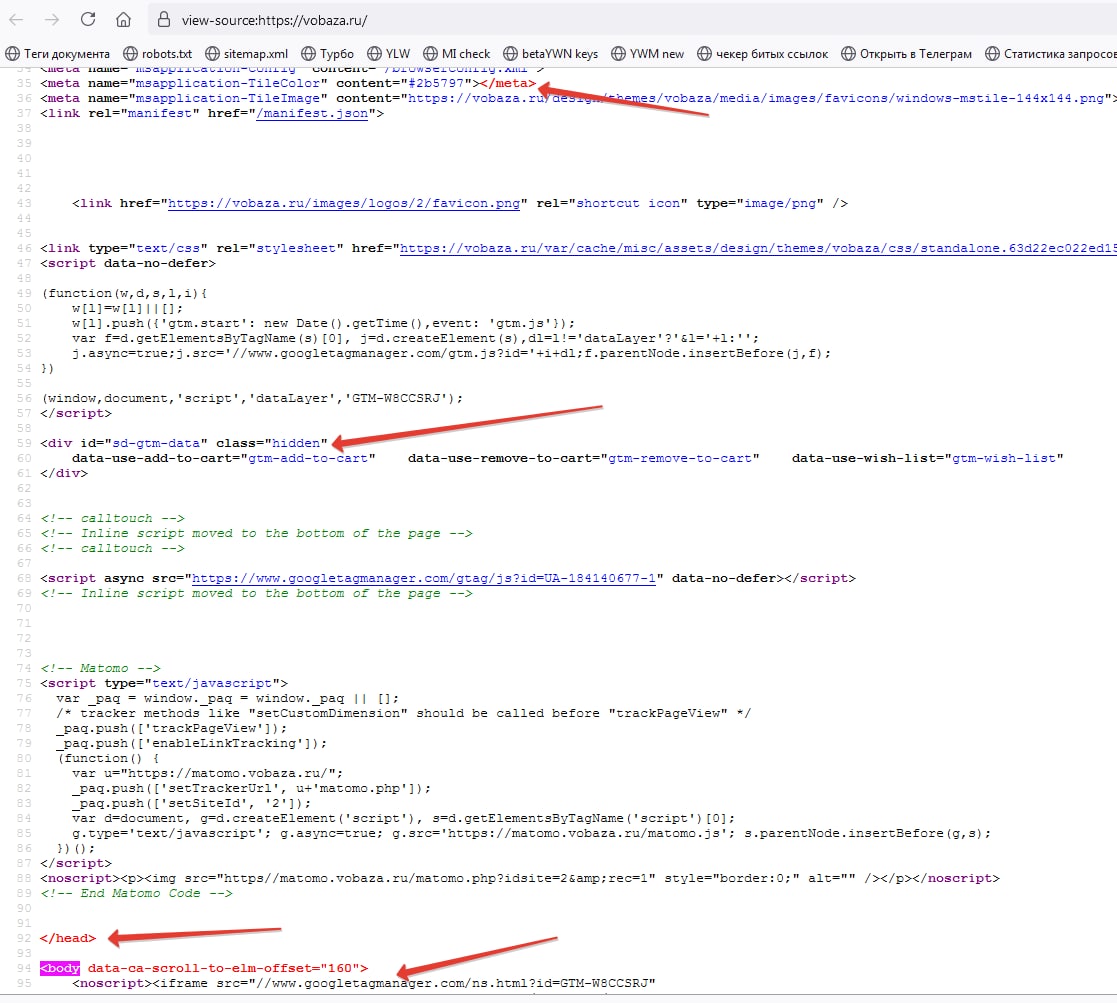Follow the googletagmanager gtag/js link
This screenshot has width=1117, height=1003.
pyautogui.click(x=424, y=578)
